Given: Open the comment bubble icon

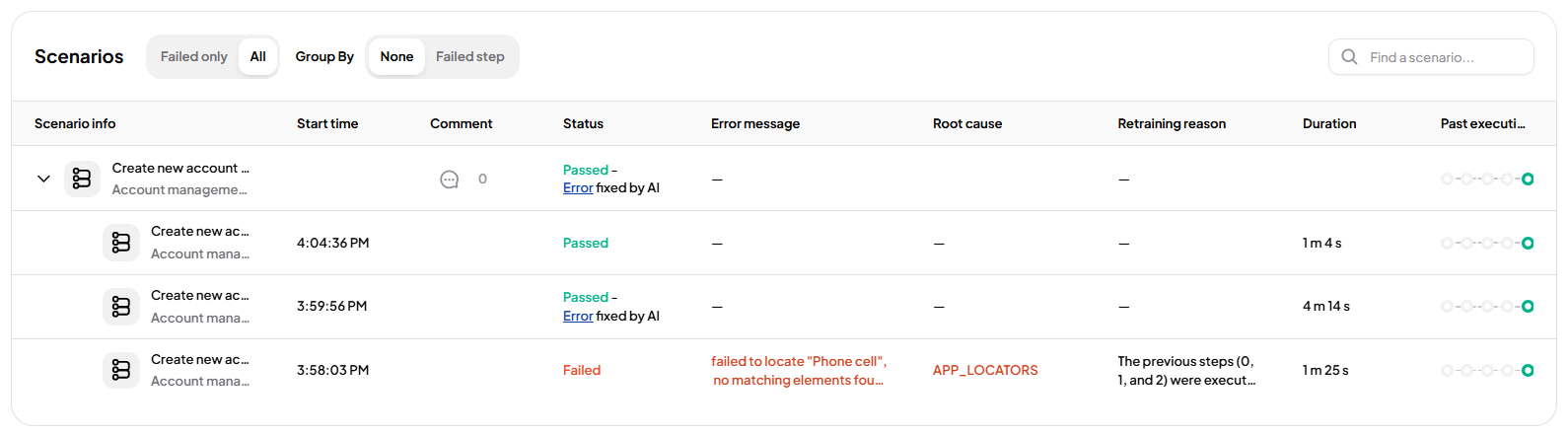Looking at the screenshot, I should coord(449,180).
